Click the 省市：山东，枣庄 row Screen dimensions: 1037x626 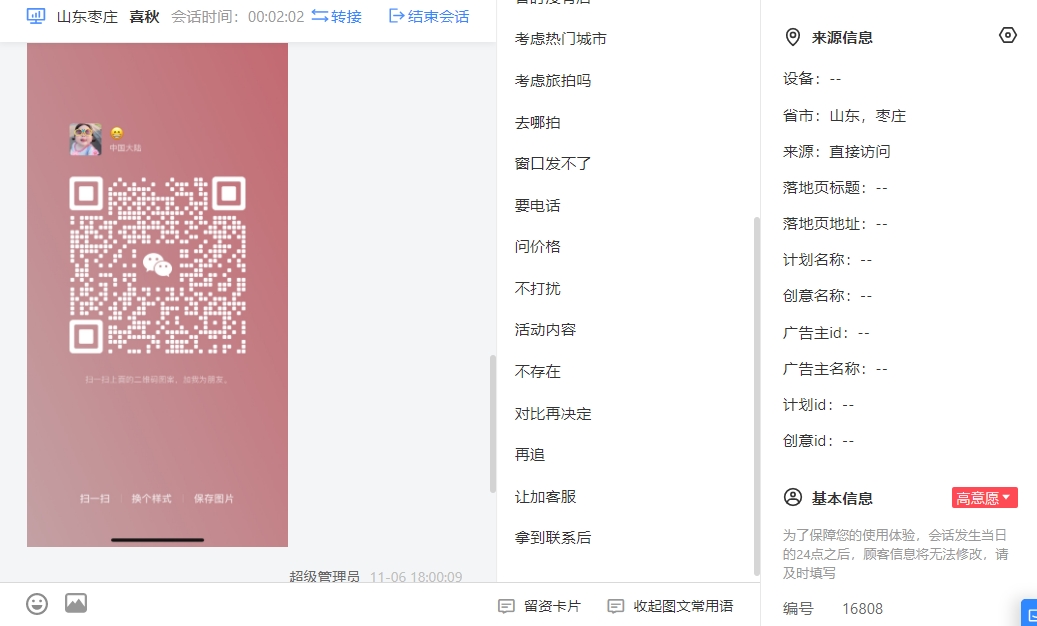[x=845, y=116]
